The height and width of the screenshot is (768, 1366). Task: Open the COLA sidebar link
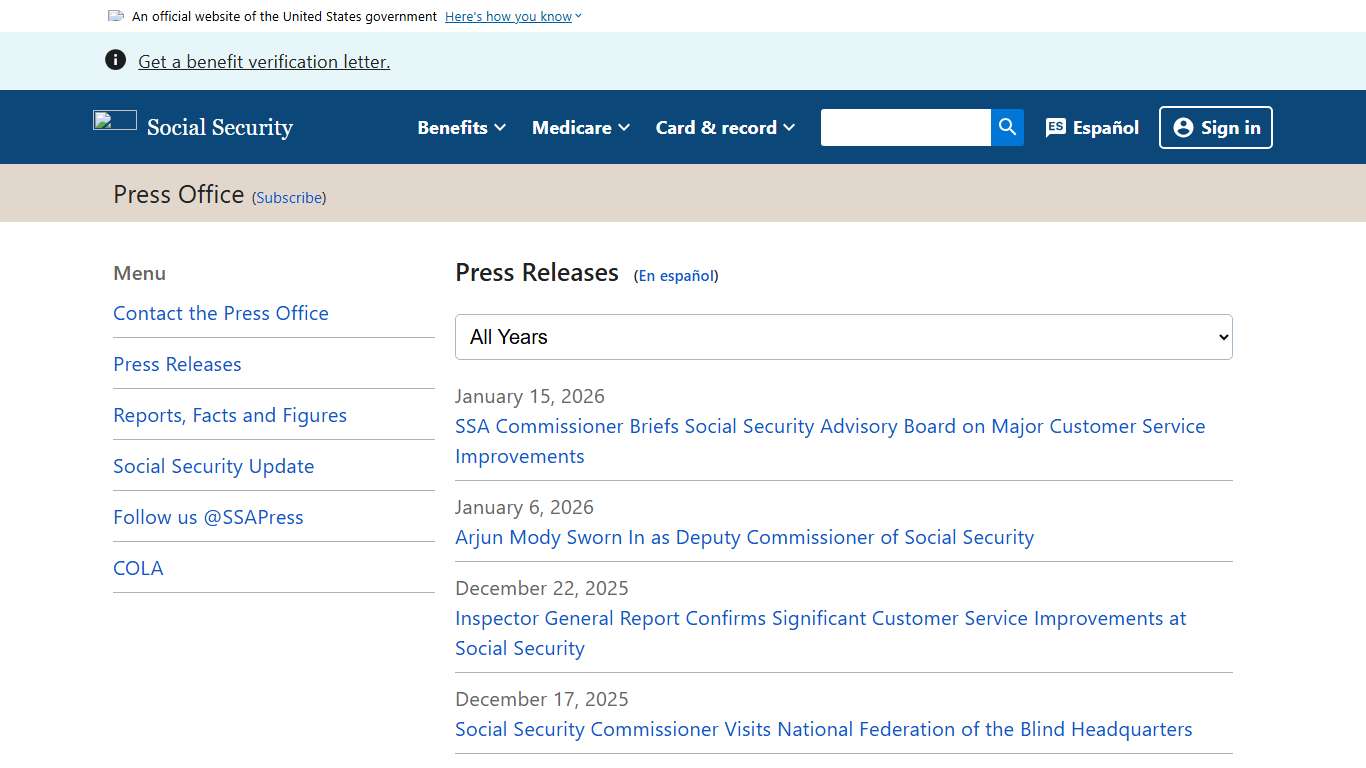click(138, 568)
